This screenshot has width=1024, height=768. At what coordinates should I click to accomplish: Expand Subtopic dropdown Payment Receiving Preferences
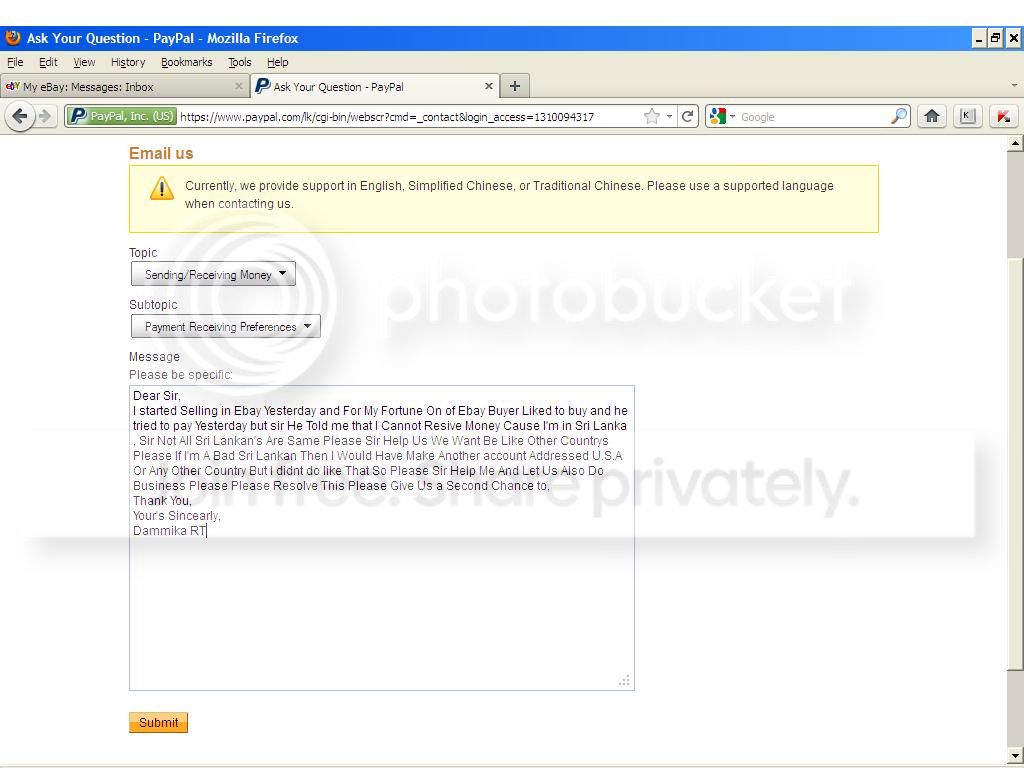pyautogui.click(x=225, y=327)
